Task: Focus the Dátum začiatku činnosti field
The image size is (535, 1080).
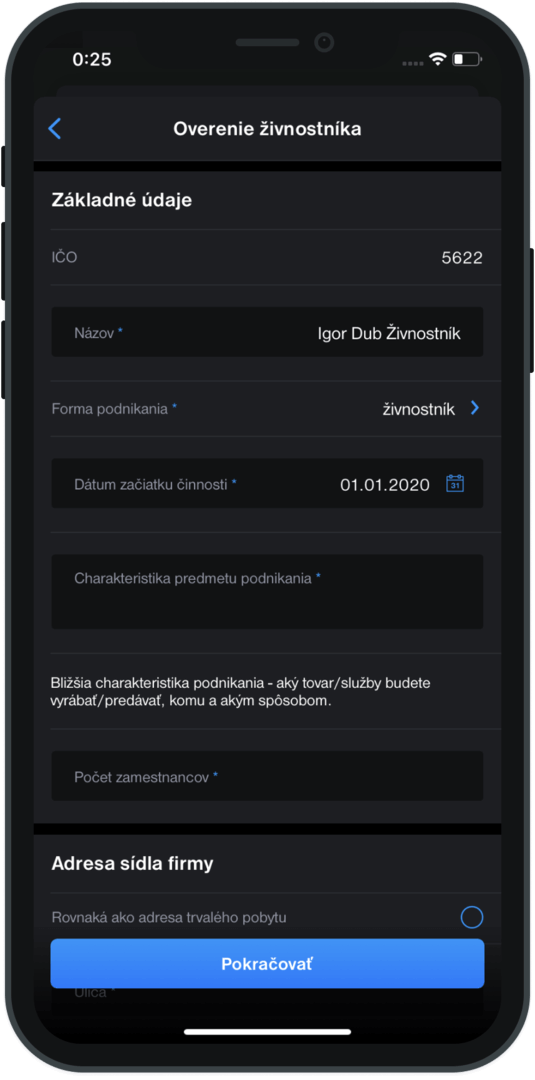Action: pyautogui.click(x=267, y=484)
